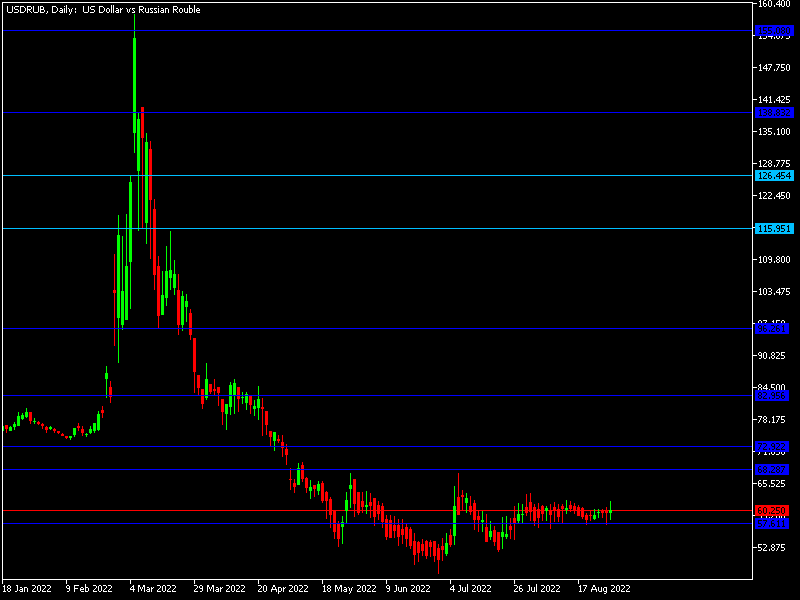
Task: Click the 9 Jun 2022 date label
Action: [x=408, y=588]
